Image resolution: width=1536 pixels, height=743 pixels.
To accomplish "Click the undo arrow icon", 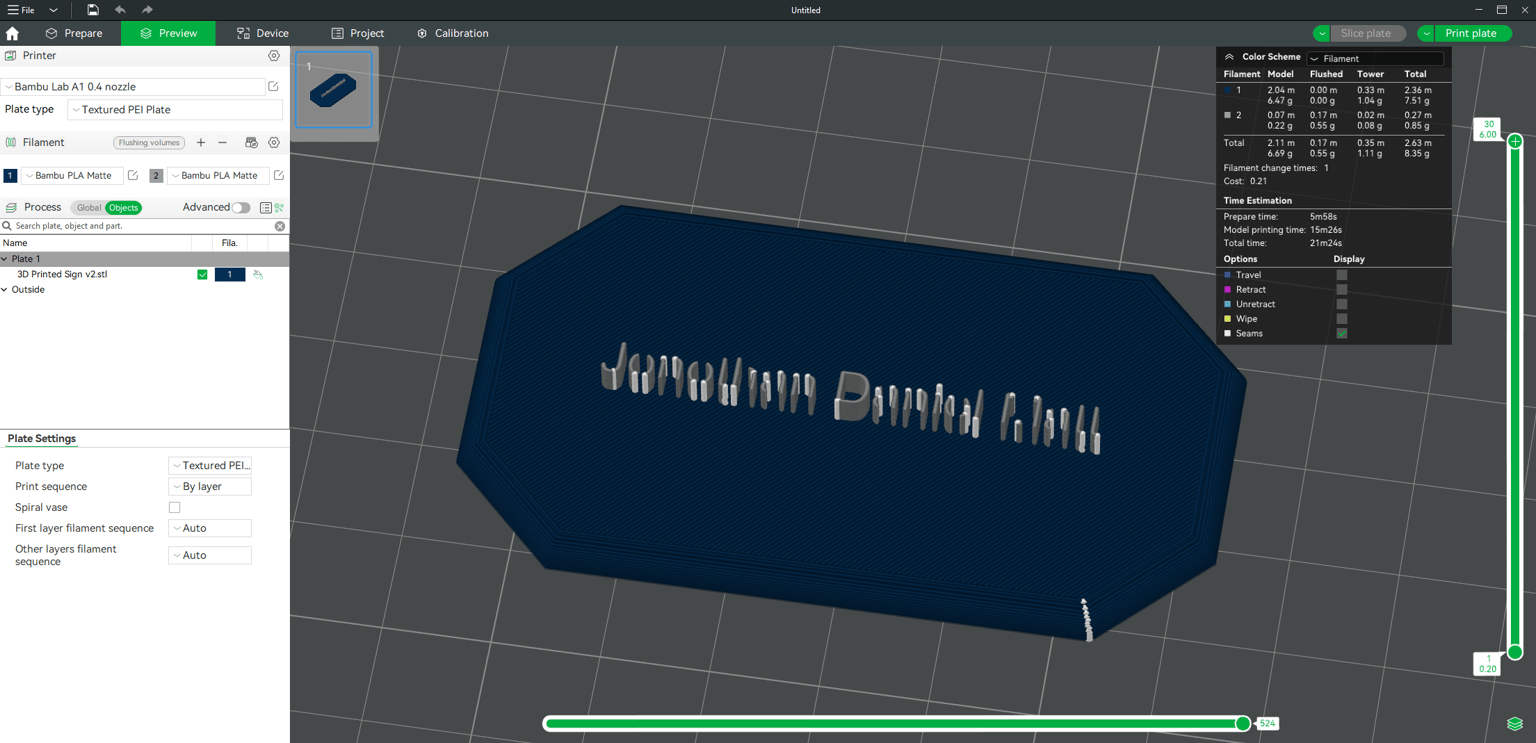I will pos(120,10).
